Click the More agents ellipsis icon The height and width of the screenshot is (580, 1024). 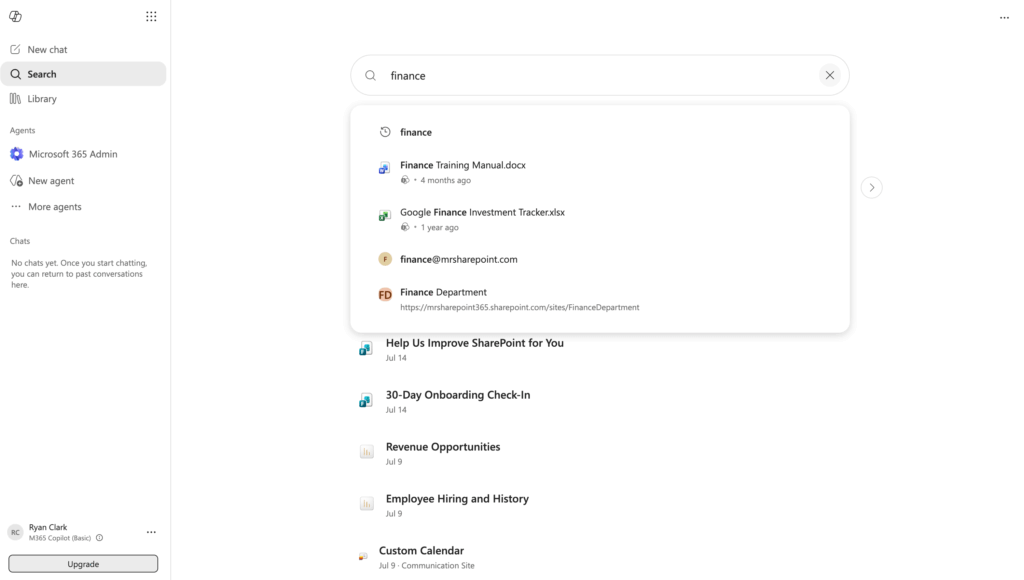click(16, 206)
